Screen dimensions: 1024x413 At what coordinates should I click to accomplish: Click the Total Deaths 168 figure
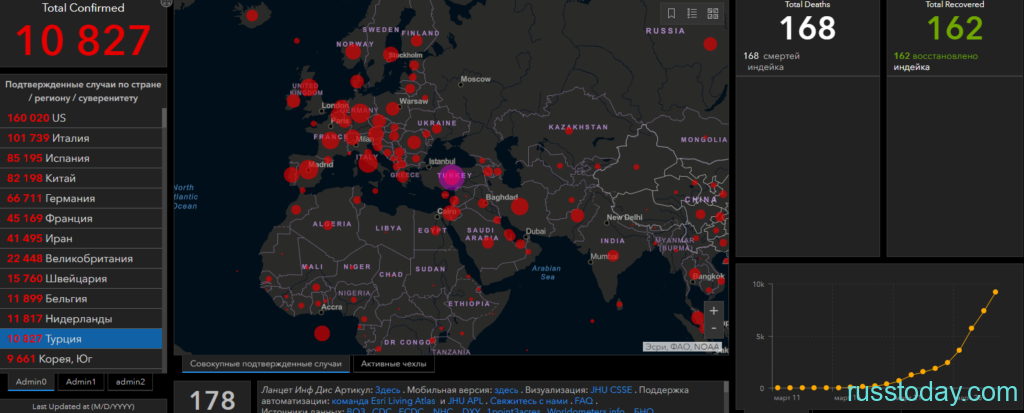[808, 28]
